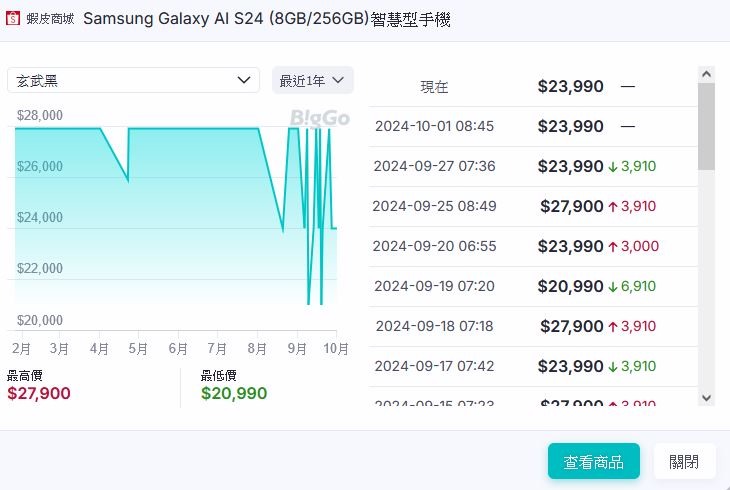
Task: Click the green down arrow on the 2024-09-27 row
Action: [x=613, y=166]
